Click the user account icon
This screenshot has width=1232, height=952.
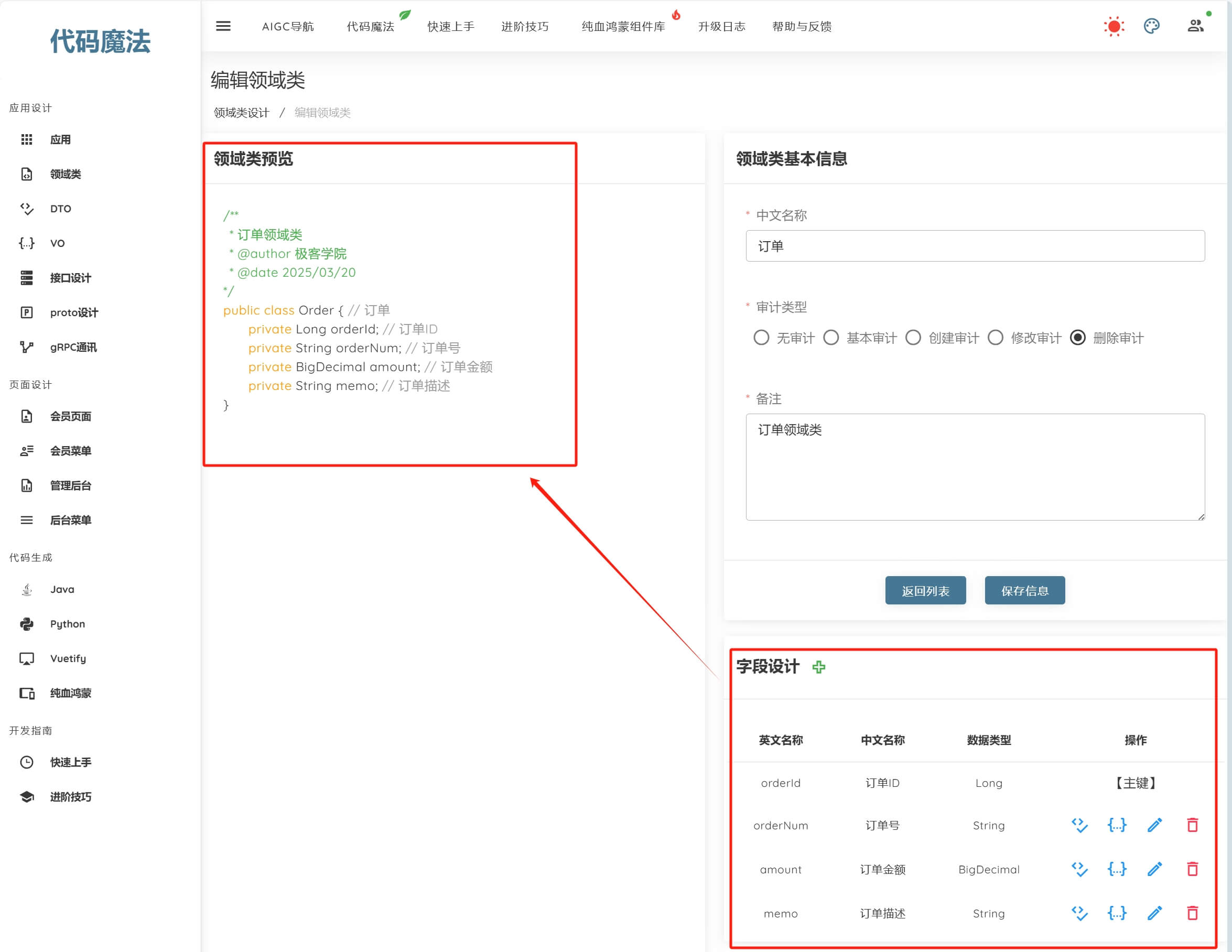tap(1195, 26)
